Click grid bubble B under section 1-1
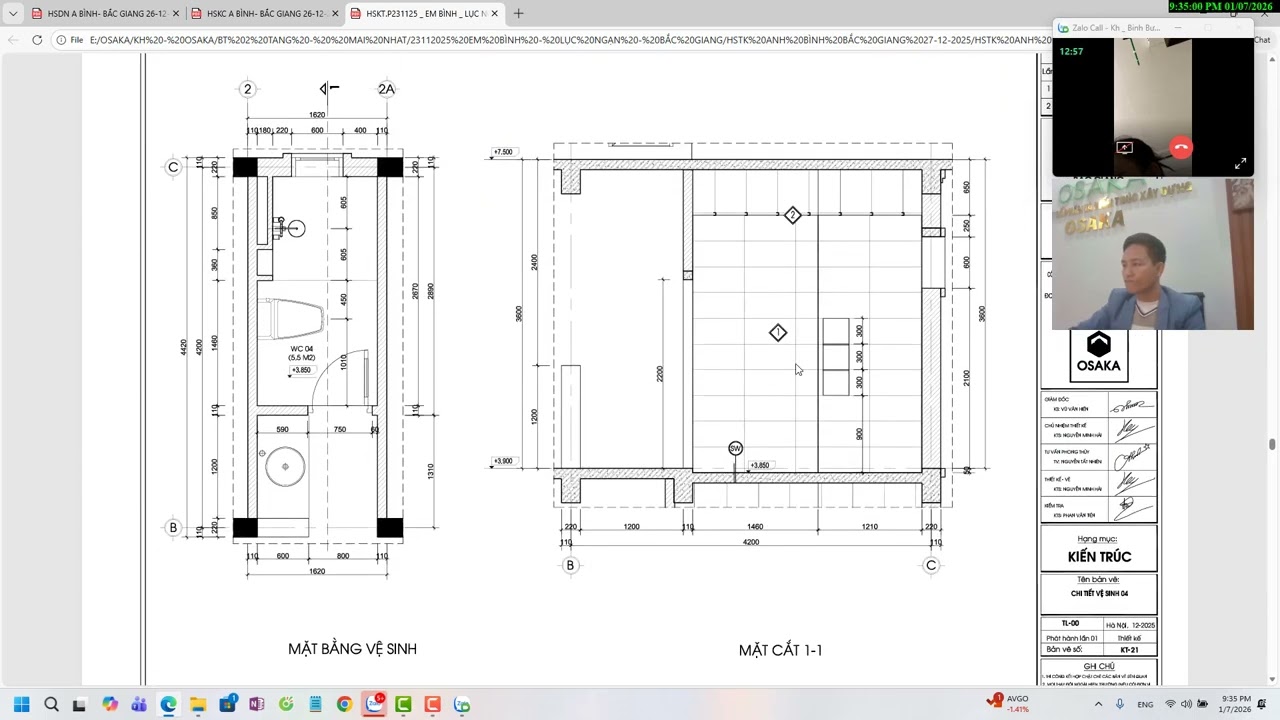This screenshot has width=1280, height=720. [570, 565]
